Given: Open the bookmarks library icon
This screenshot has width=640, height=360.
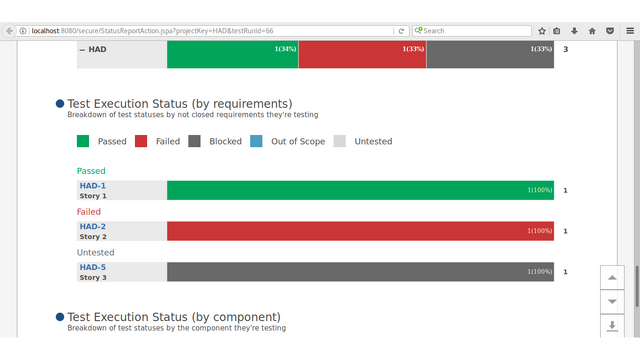Looking at the screenshot, I should pos(557,31).
